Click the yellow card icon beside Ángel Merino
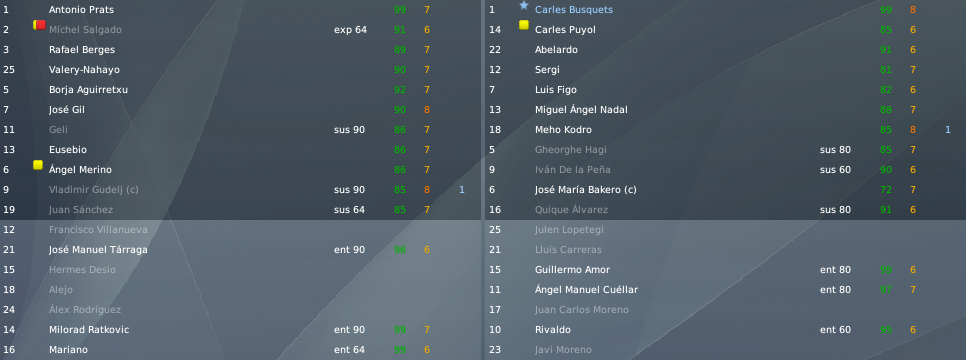The height and width of the screenshot is (360, 967). (x=38, y=165)
